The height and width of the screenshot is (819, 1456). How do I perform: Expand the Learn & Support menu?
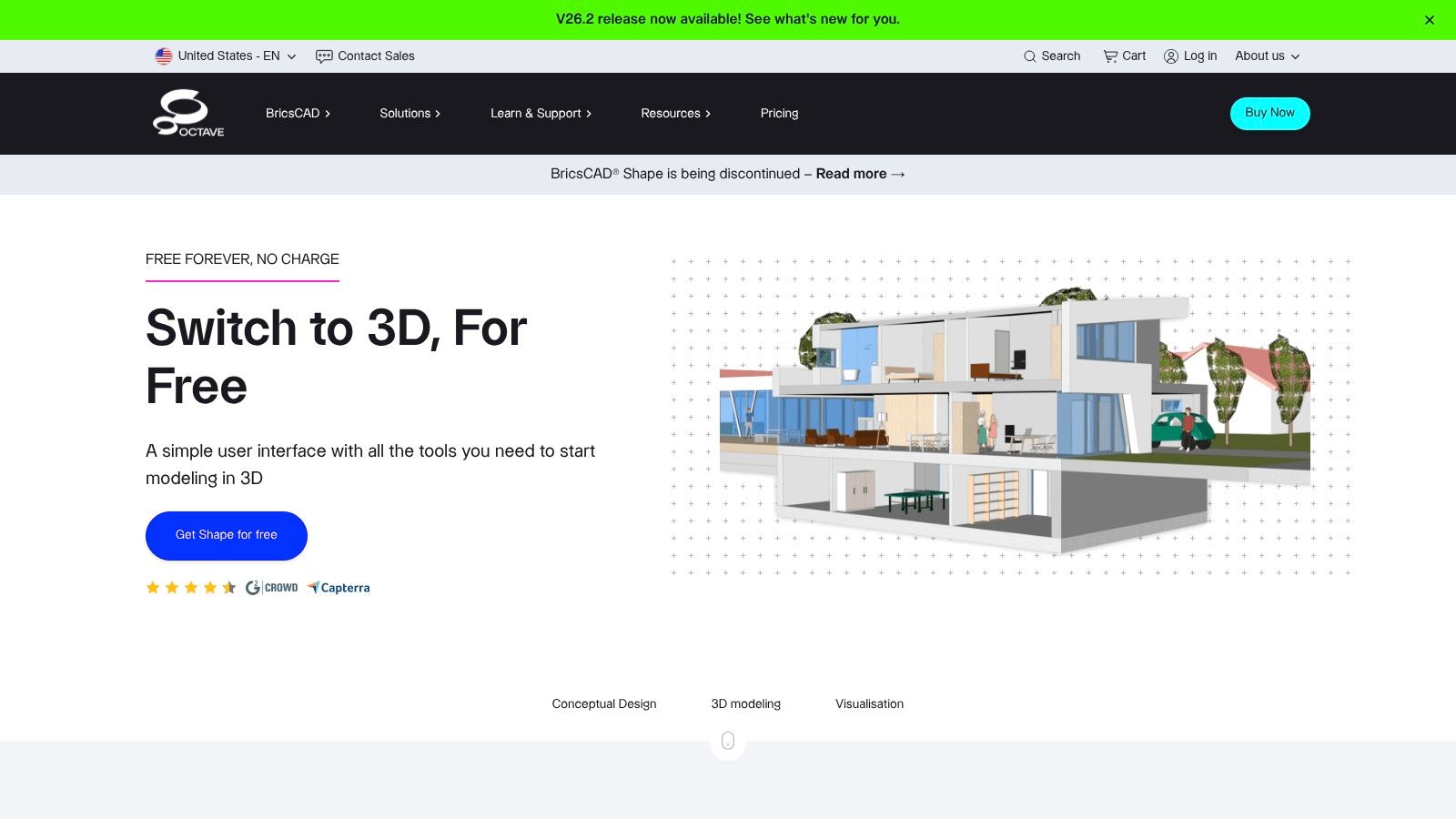541,114
